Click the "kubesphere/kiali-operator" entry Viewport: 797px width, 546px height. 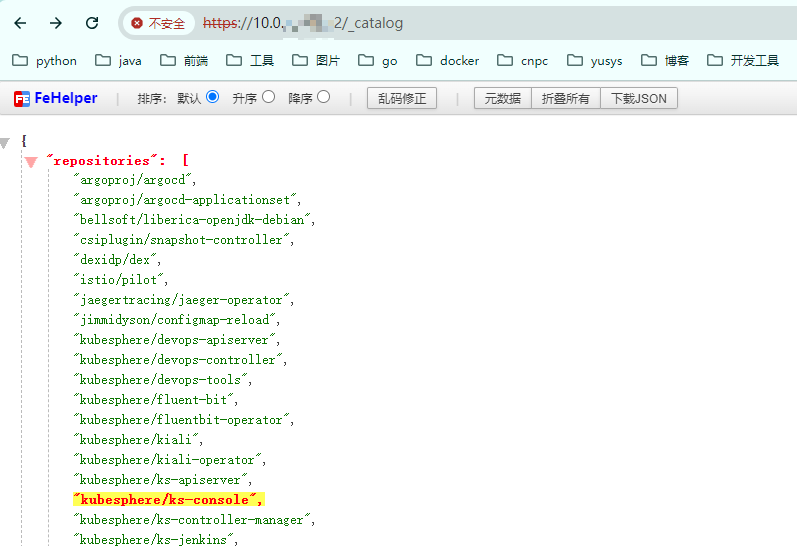(170, 460)
